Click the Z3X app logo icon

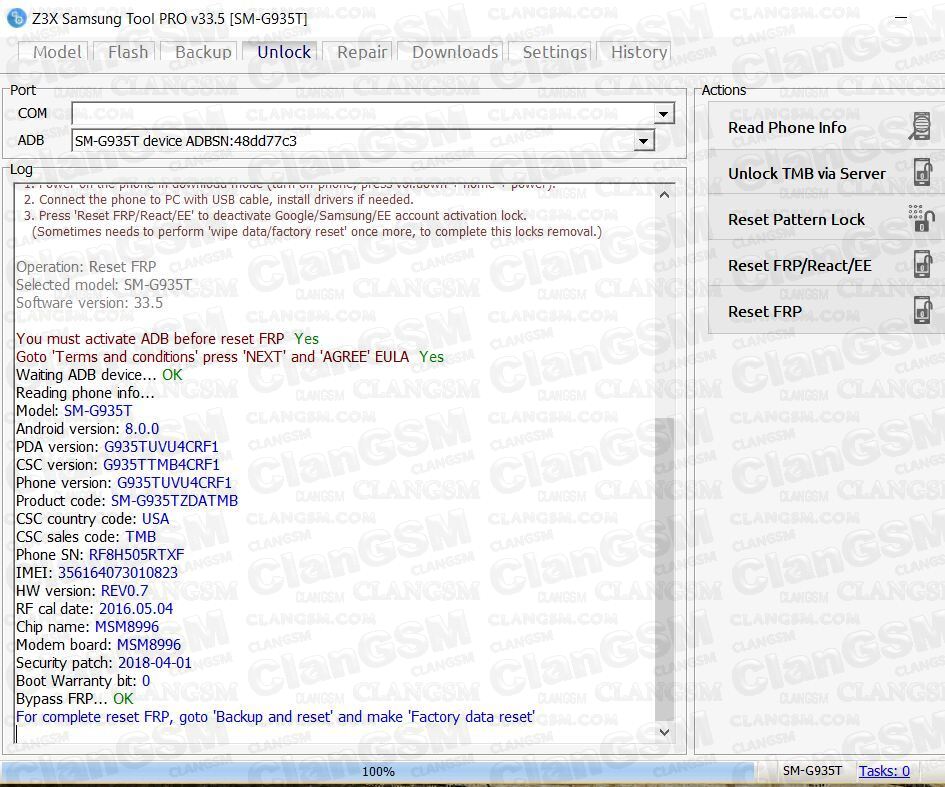(x=16, y=18)
